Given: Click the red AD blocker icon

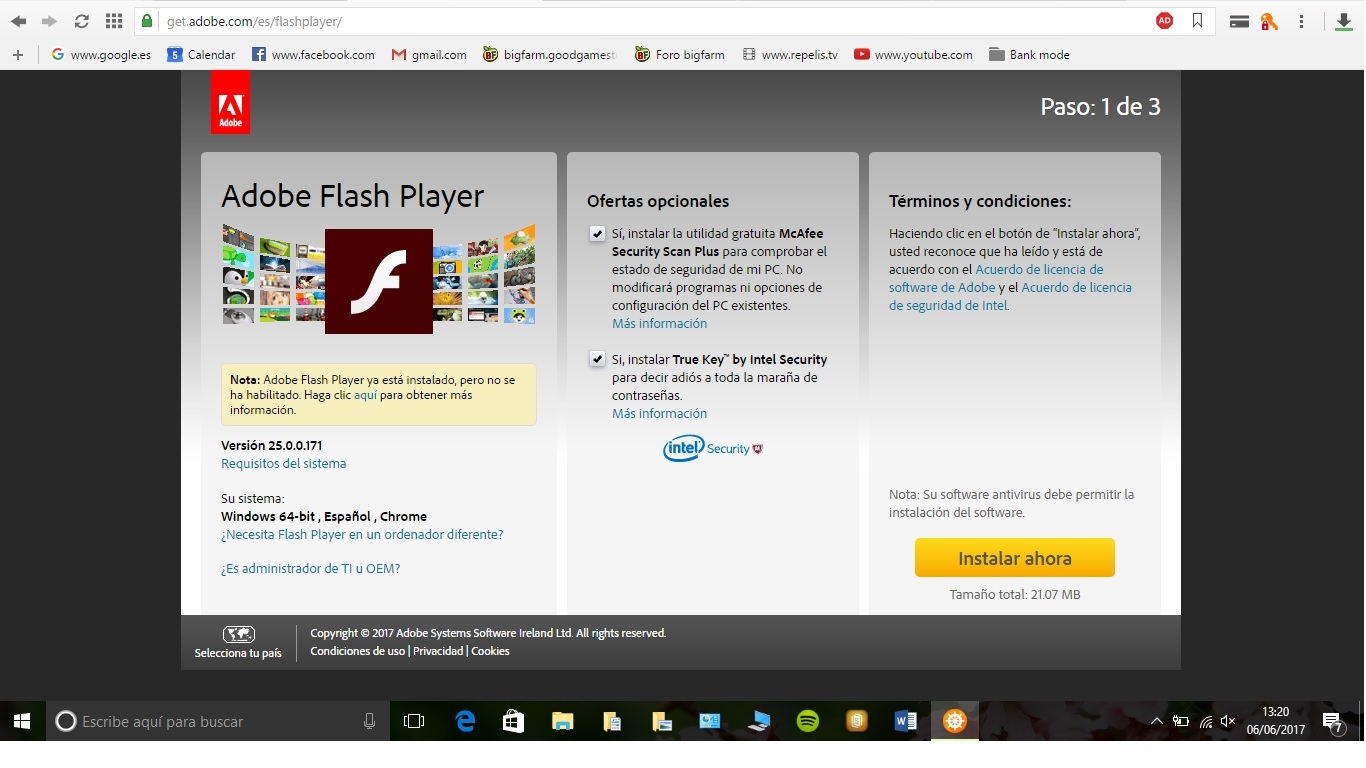Looking at the screenshot, I should pos(1164,21).
